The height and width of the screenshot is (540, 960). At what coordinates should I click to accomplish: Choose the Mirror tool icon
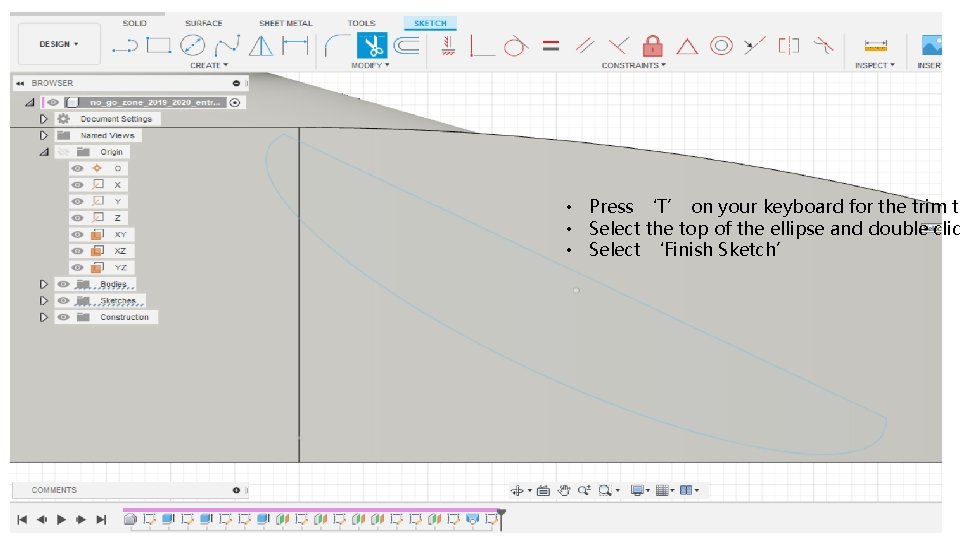(x=261, y=46)
